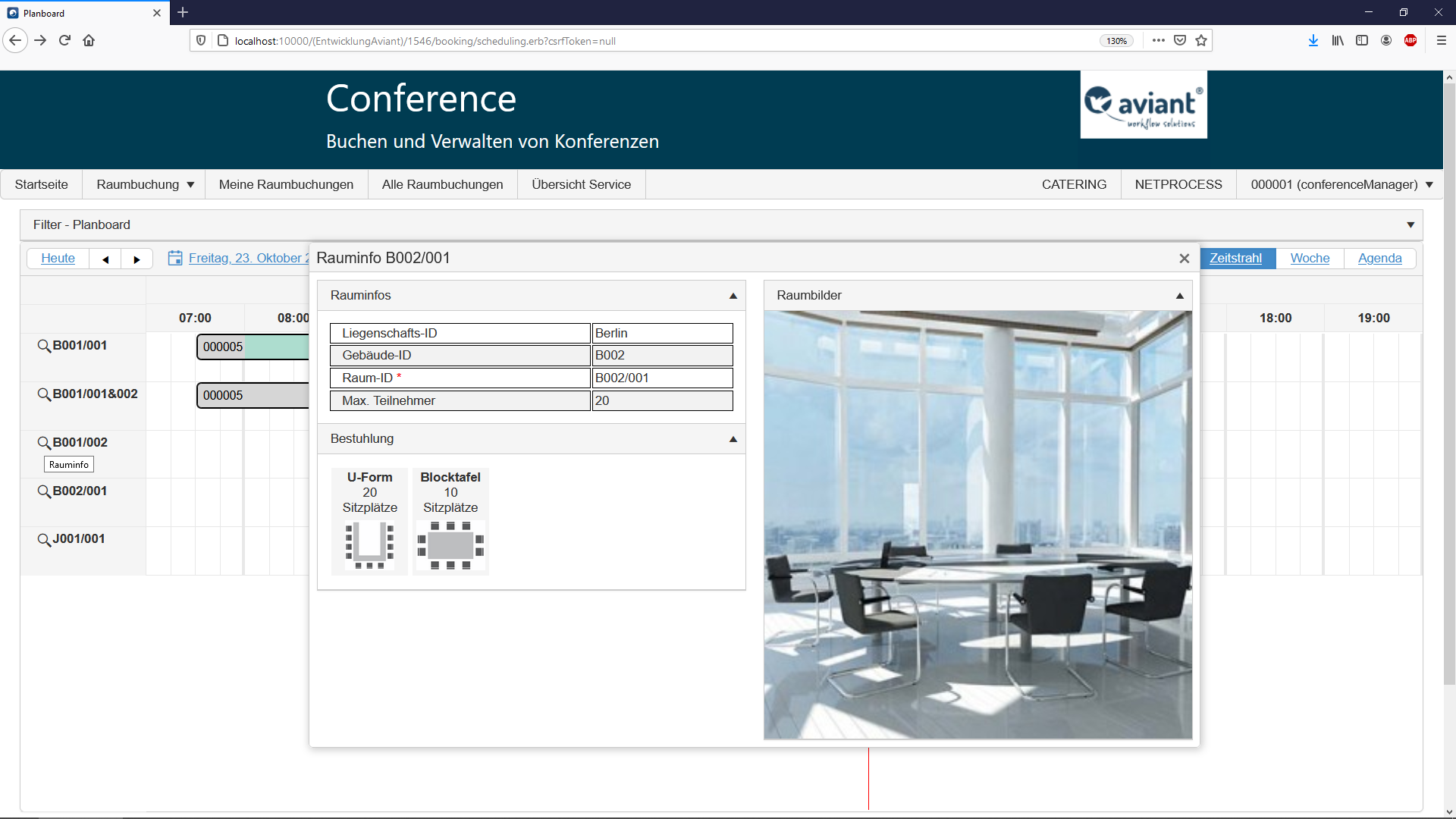Open the calendar date picker icon

175,258
